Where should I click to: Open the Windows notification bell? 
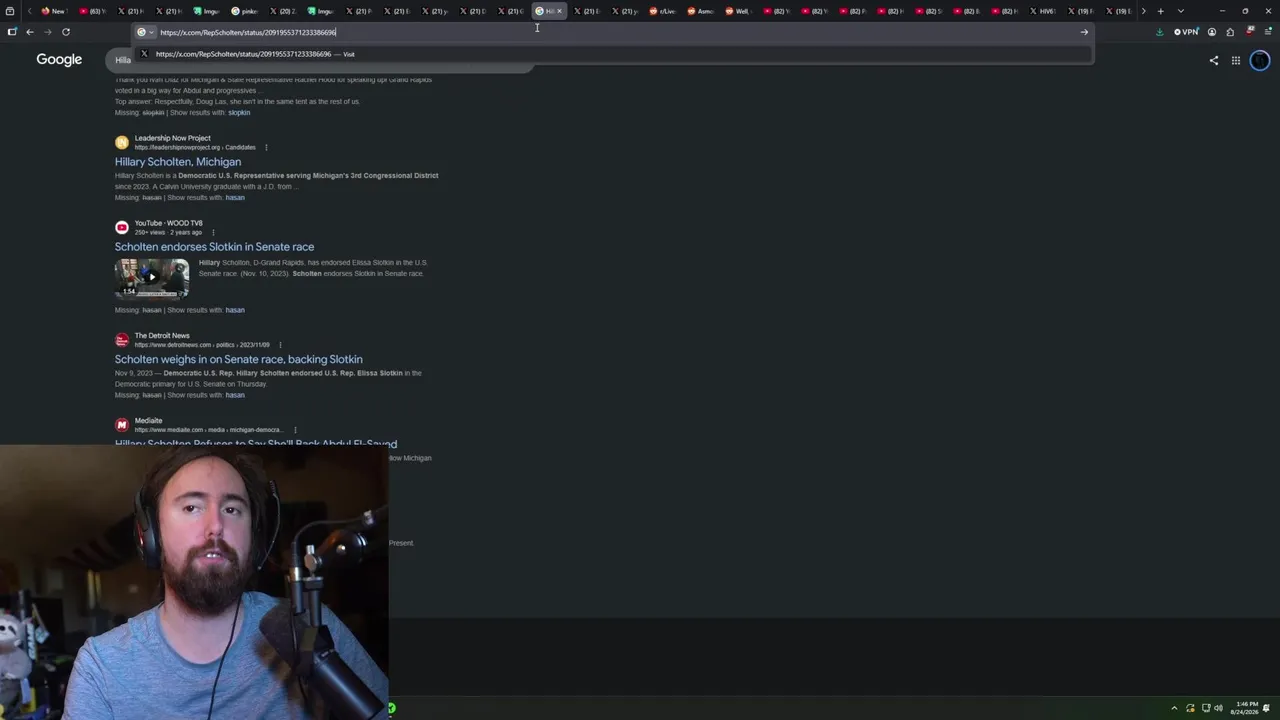1266,708
